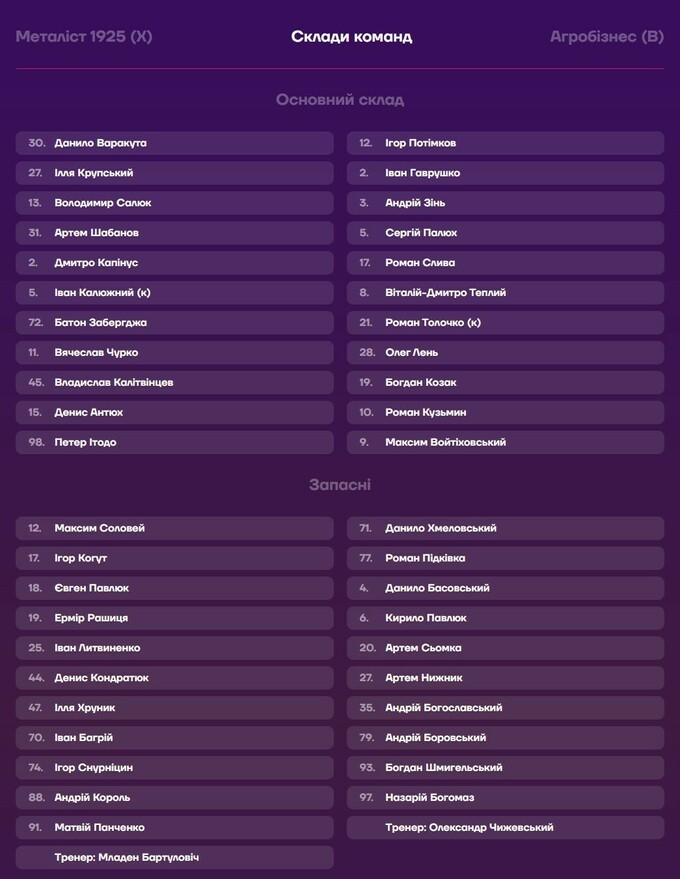Open Петер Ітодо player entry

click(174, 442)
